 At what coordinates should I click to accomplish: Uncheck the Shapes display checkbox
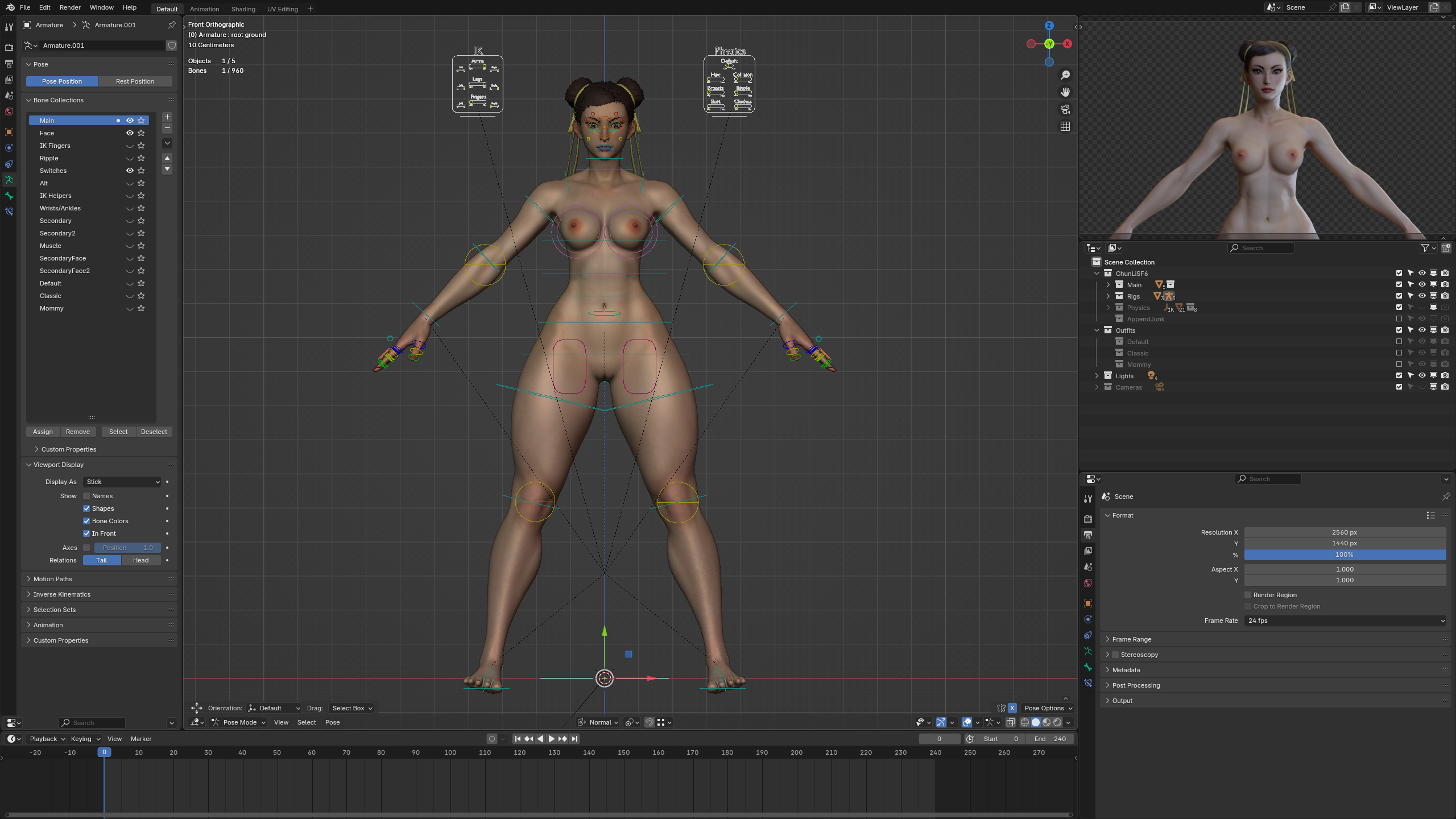[86, 508]
